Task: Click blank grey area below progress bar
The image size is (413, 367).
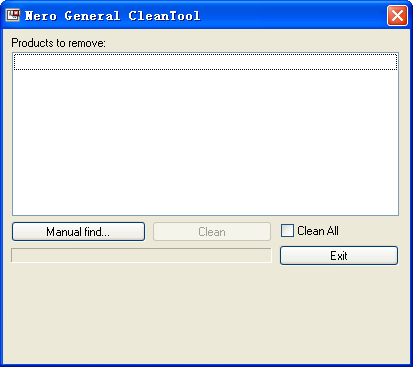Action: 141,313
